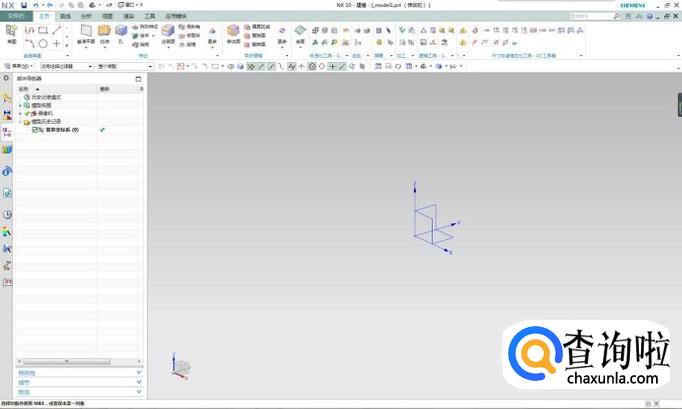The image size is (682, 409).
Task: Open the Window dropdown in the title bar
Action: pyautogui.click(x=130, y=5)
